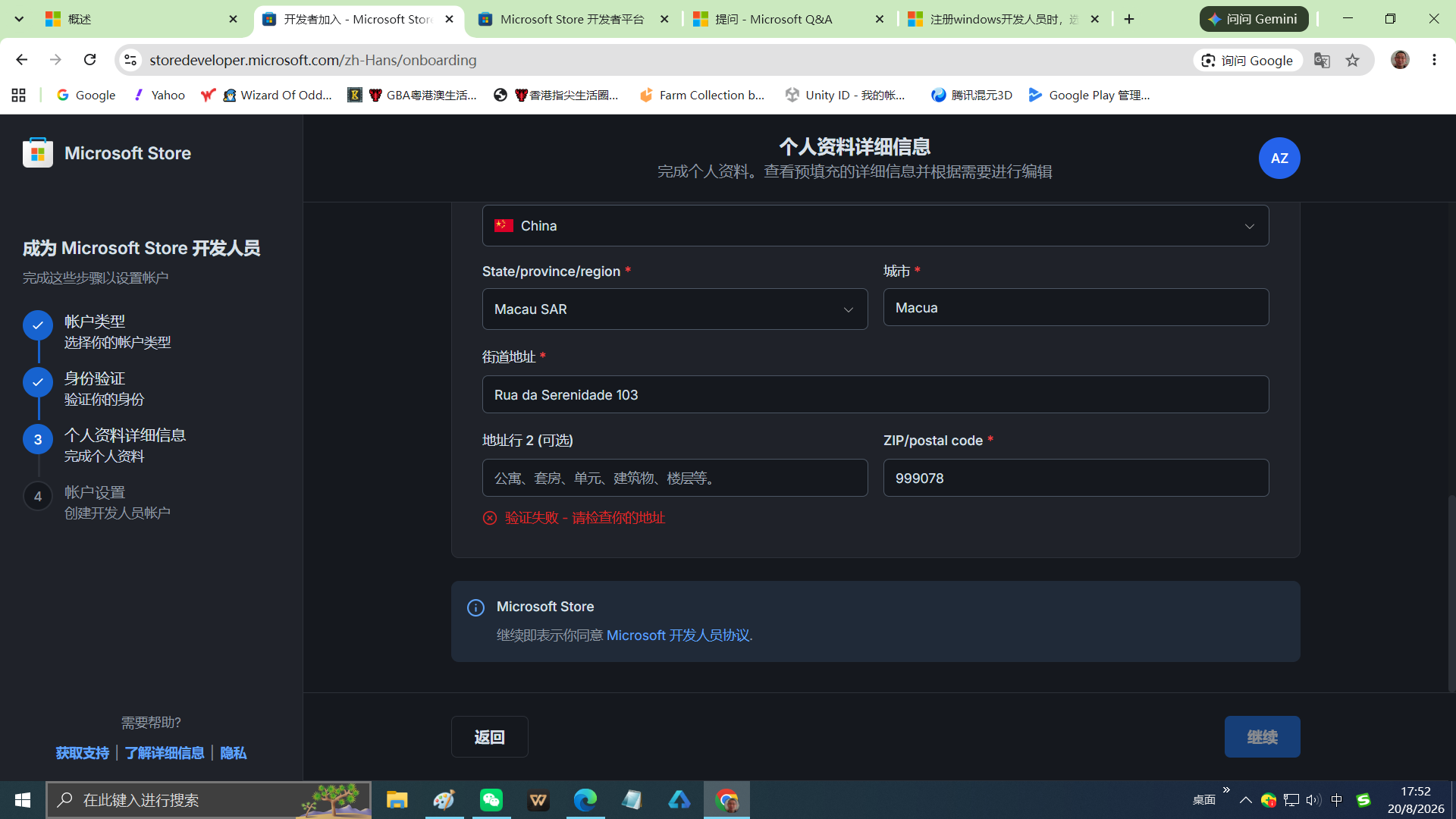This screenshot has width=1456, height=819.
Task: Open the State/province/region dropdown
Action: click(675, 309)
